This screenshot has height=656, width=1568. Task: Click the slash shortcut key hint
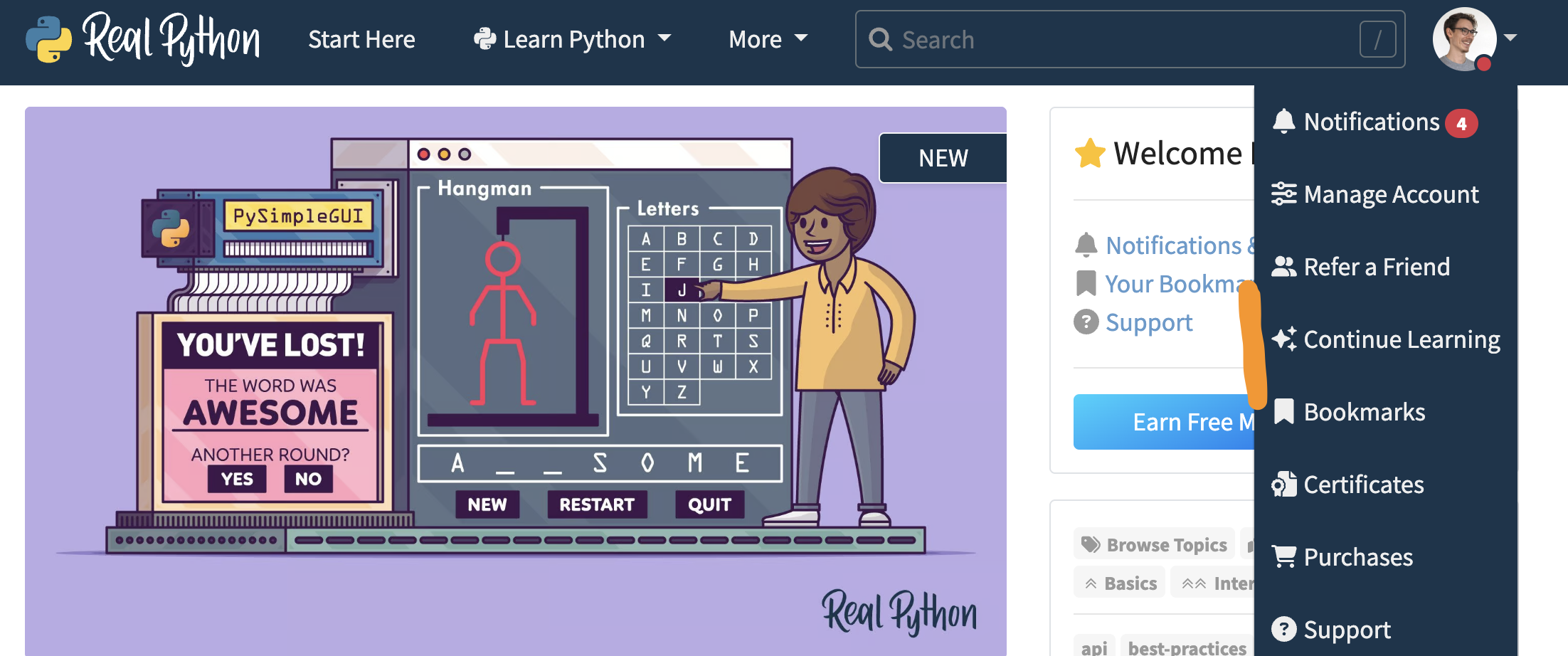pyautogui.click(x=1377, y=39)
